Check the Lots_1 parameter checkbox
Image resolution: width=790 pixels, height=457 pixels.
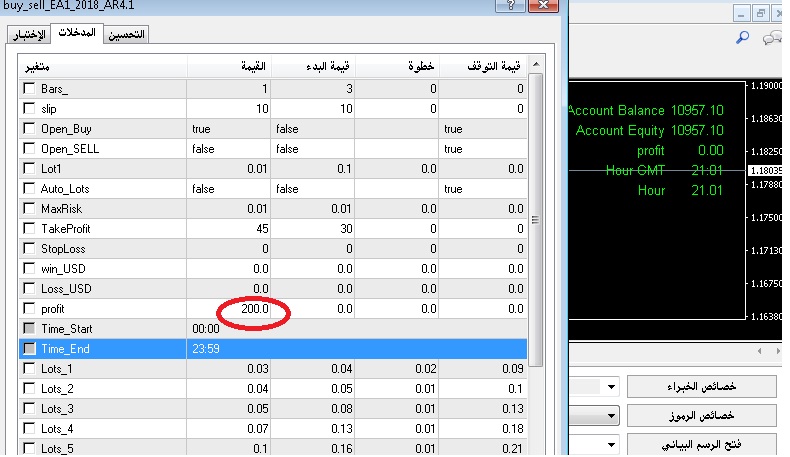[x=29, y=369]
